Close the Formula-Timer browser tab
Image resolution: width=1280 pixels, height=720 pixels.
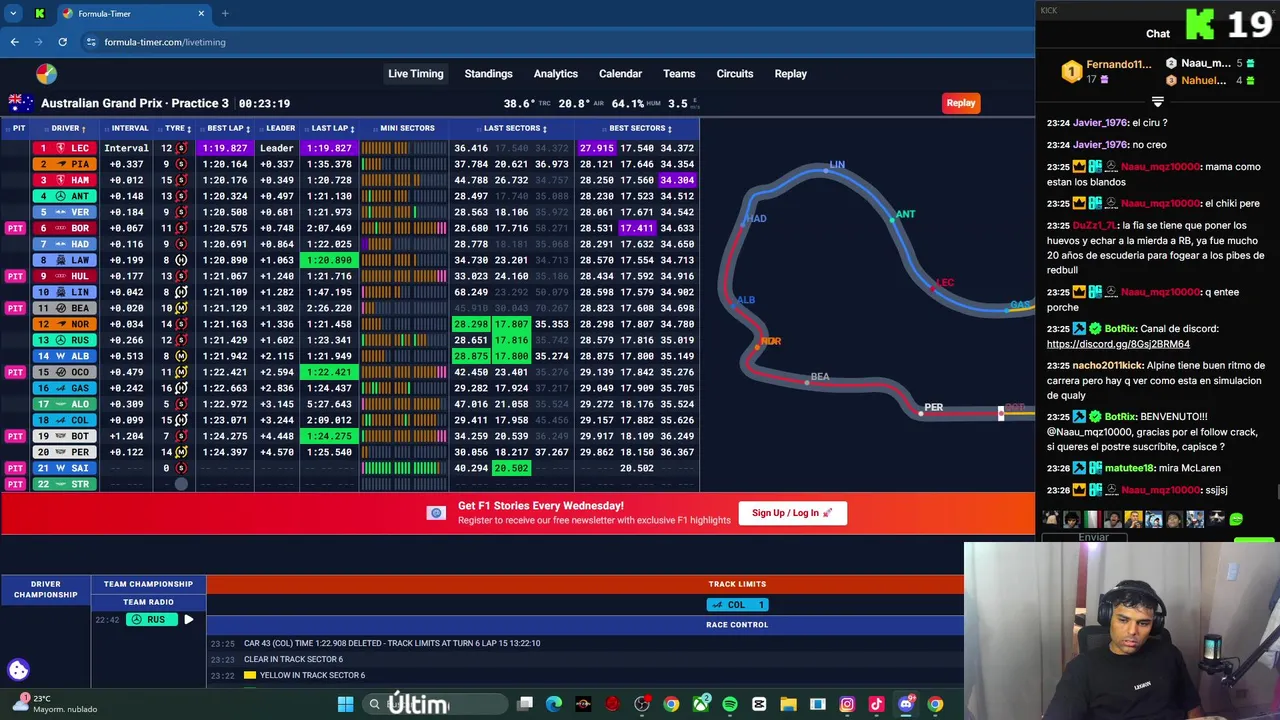click(201, 14)
